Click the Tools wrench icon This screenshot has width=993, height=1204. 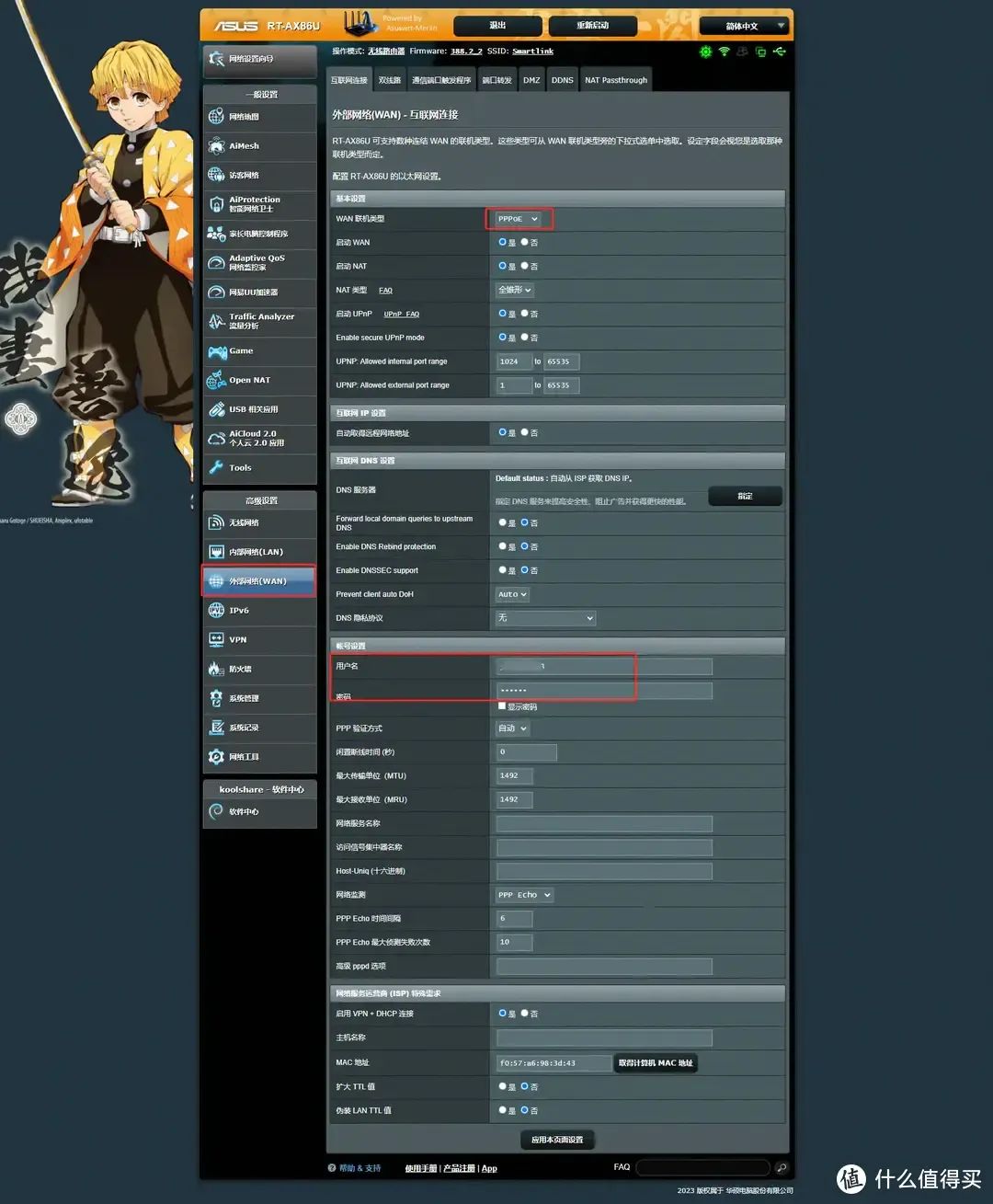[217, 468]
